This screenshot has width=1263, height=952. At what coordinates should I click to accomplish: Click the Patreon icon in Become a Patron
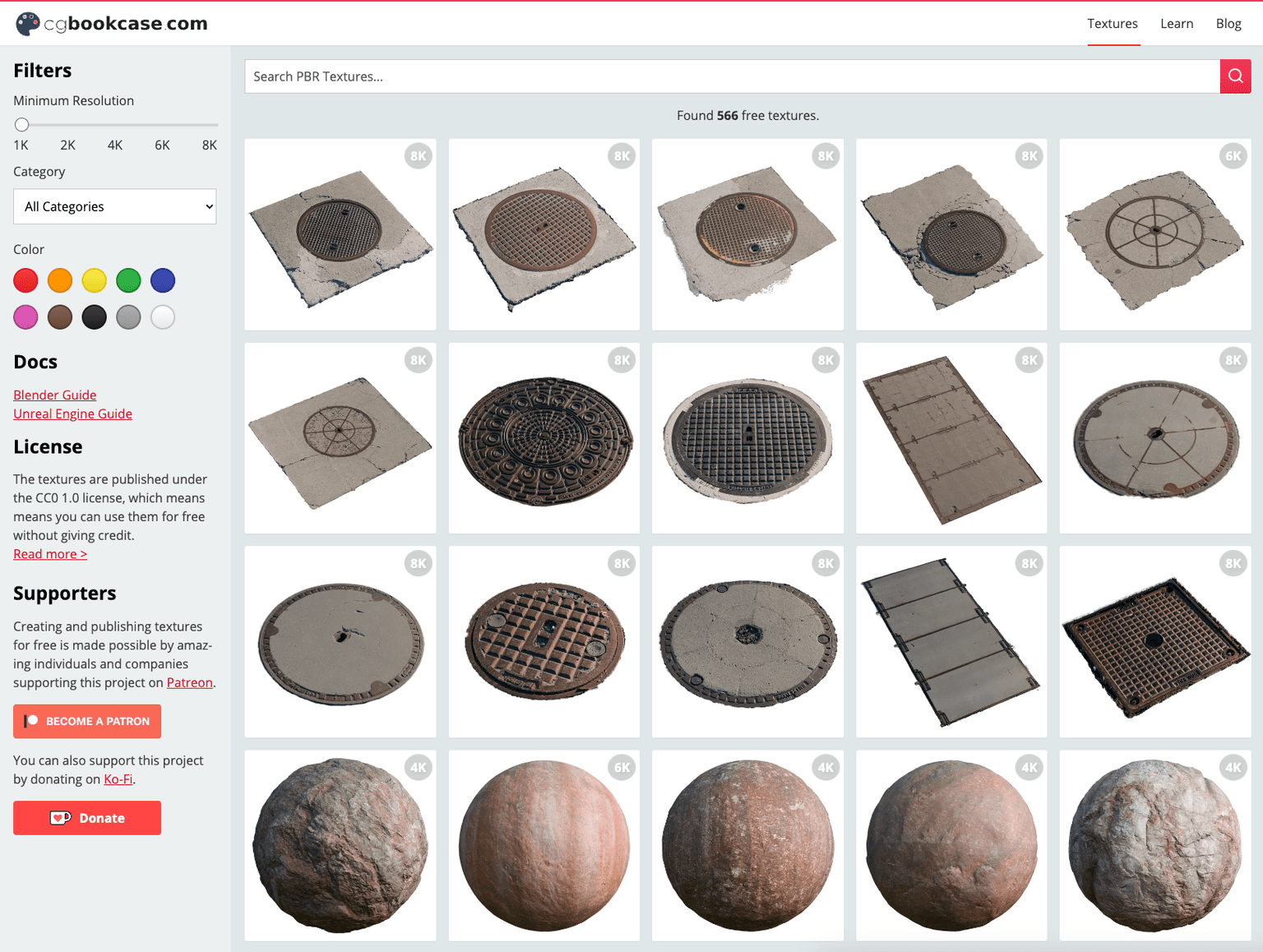pyautogui.click(x=31, y=721)
